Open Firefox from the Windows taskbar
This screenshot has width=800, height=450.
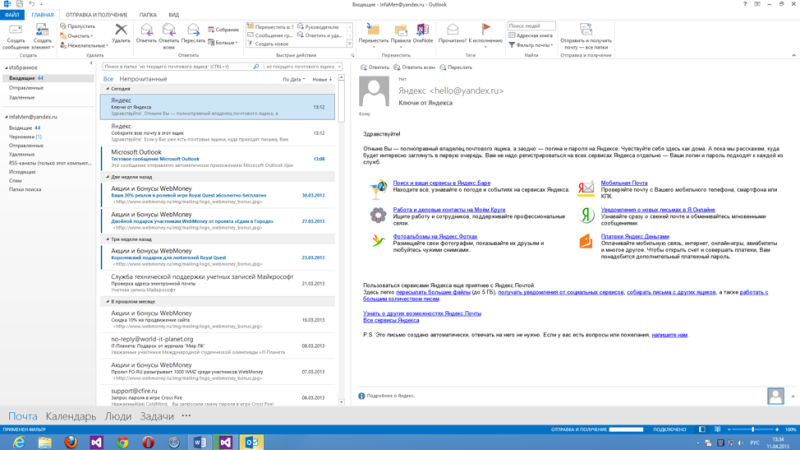pyautogui.click(x=69, y=440)
